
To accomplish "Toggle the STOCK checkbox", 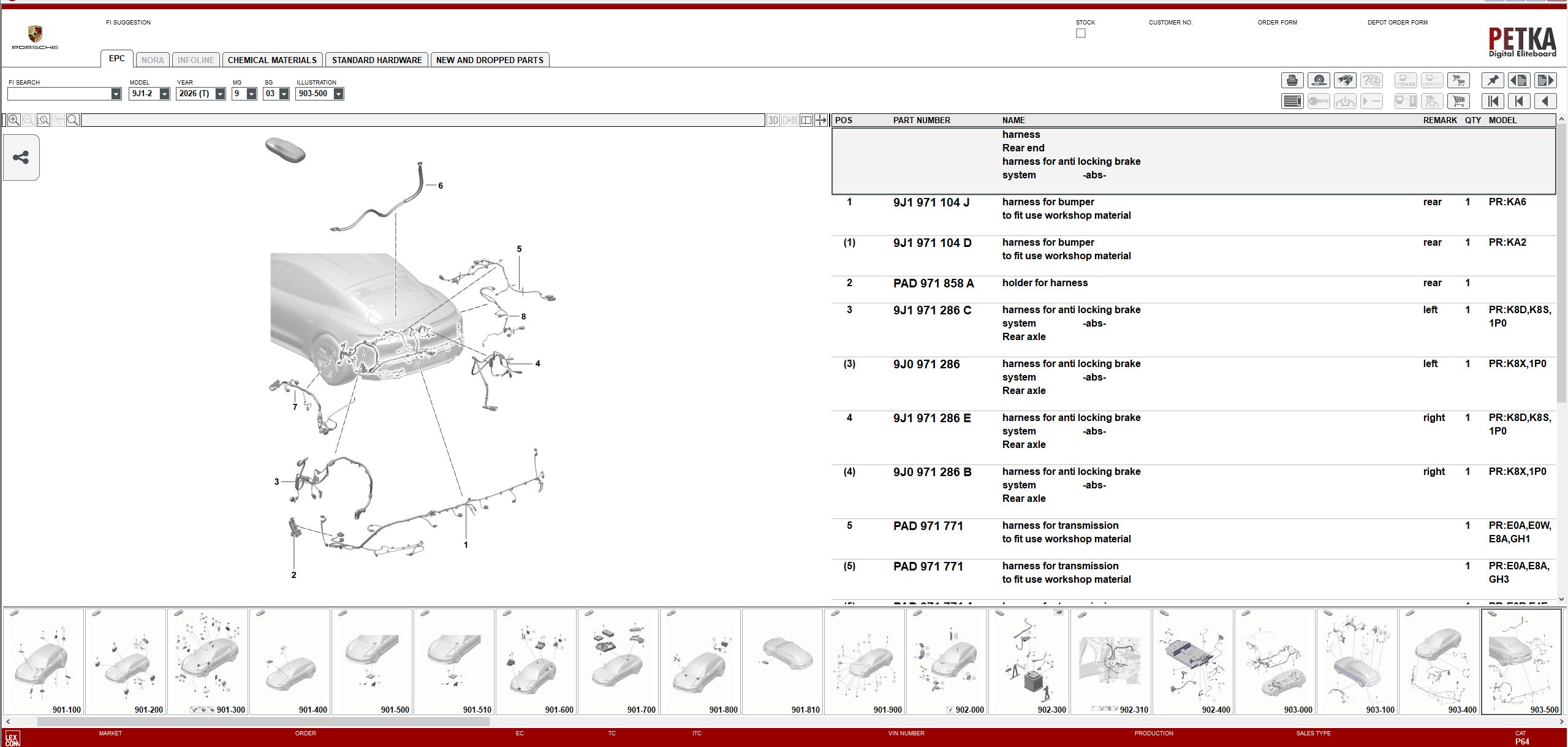I will click(1080, 33).
